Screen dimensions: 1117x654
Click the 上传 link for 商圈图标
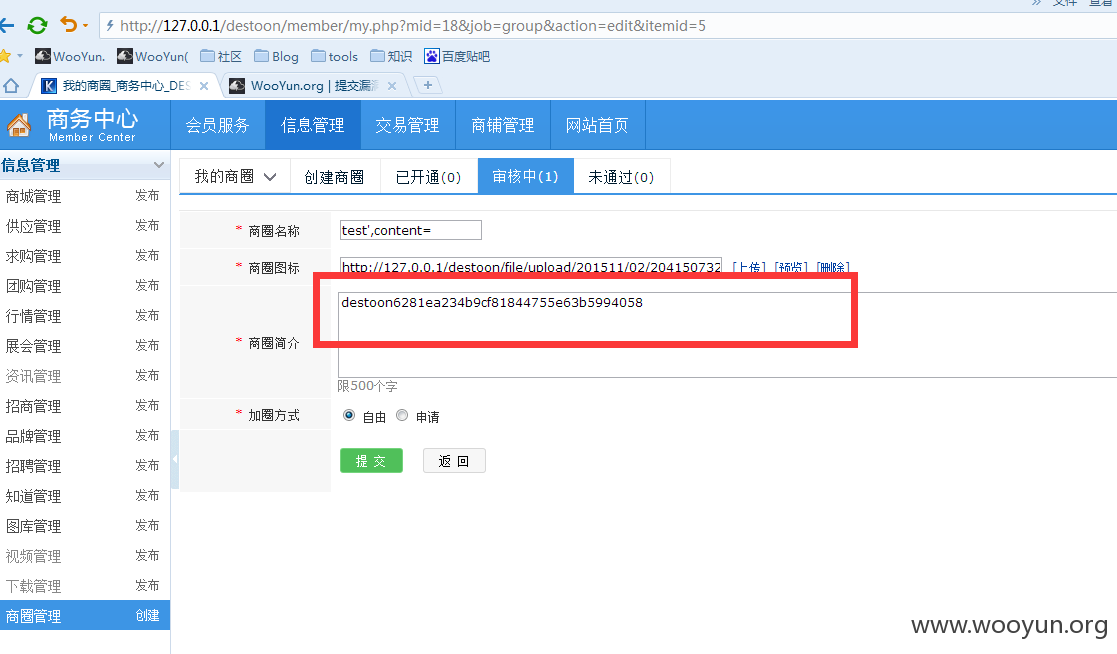pyautogui.click(x=749, y=267)
